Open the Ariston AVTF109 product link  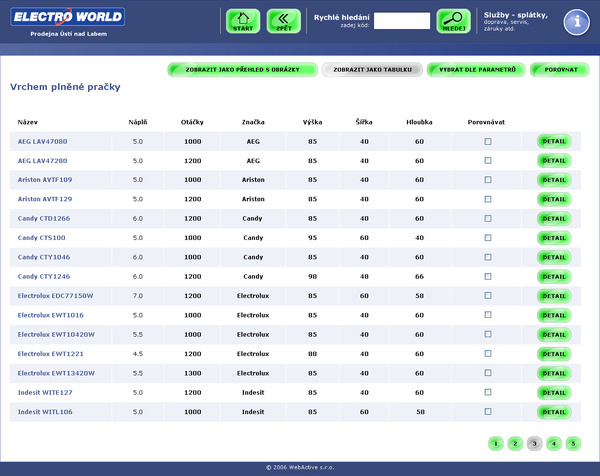[45, 180]
